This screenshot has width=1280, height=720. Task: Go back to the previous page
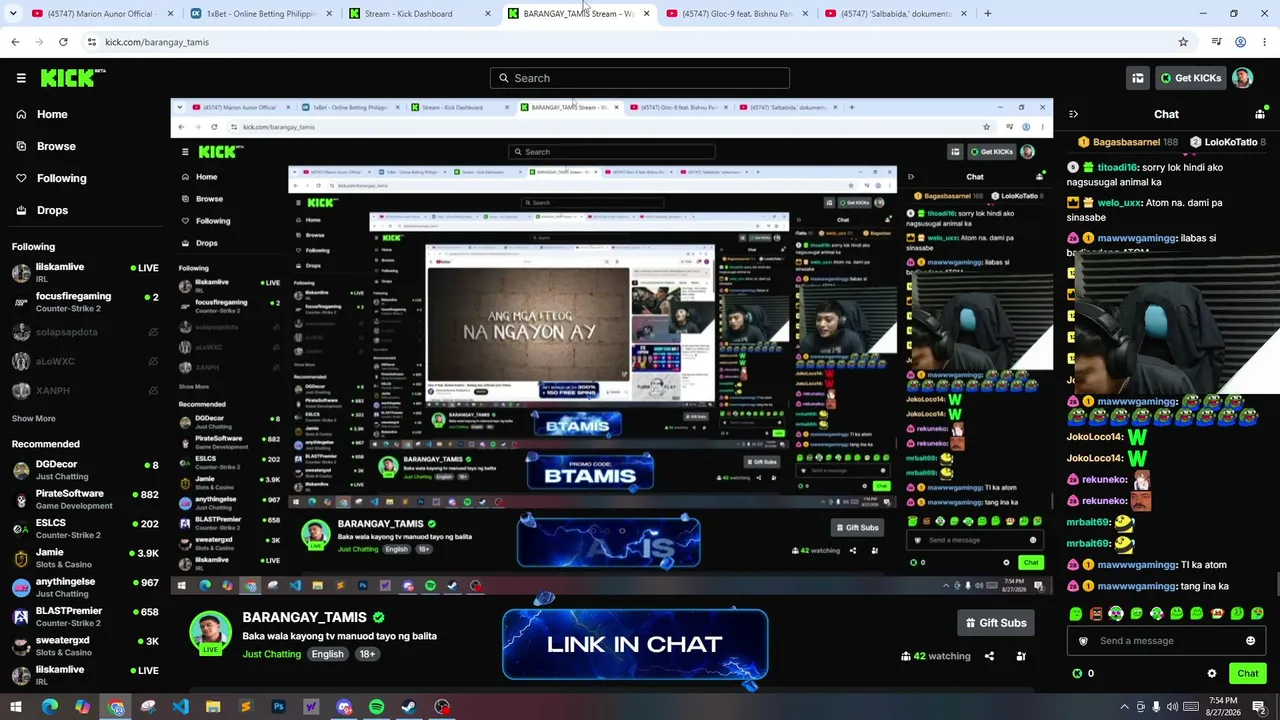[x=15, y=42]
